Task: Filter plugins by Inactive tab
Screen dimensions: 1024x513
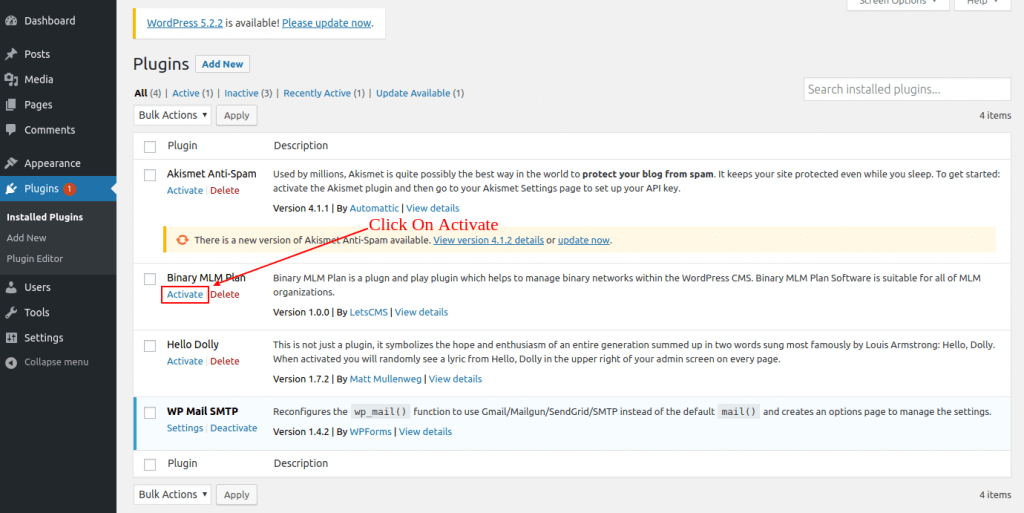Action: tap(241, 93)
